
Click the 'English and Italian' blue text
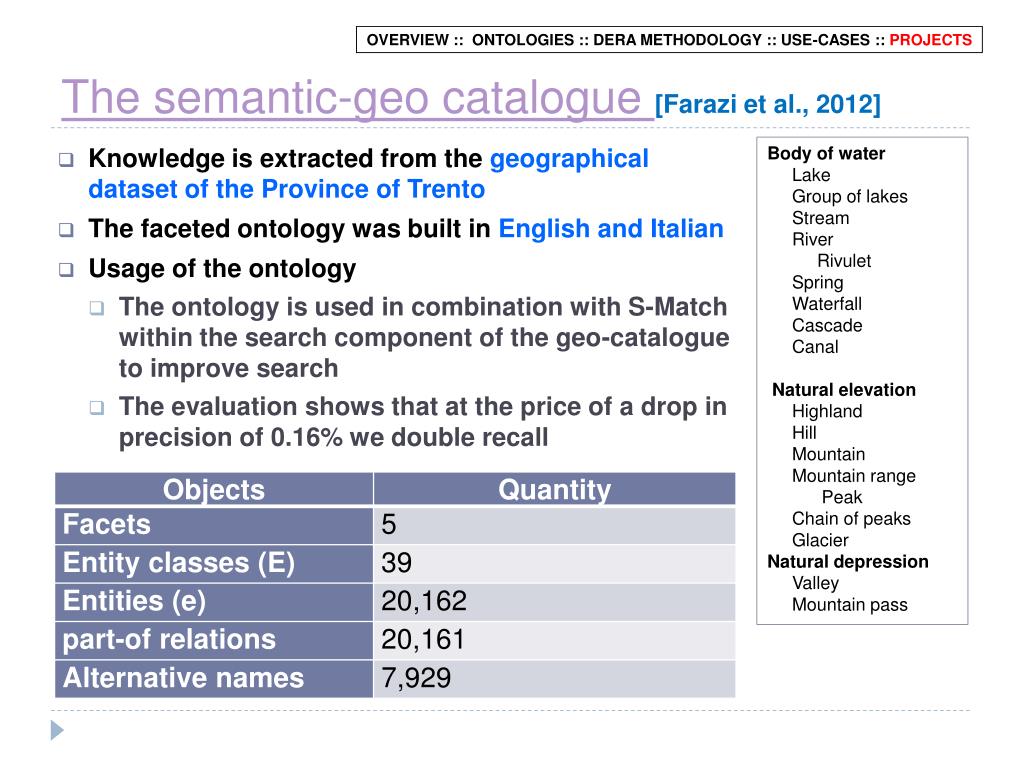(x=611, y=229)
